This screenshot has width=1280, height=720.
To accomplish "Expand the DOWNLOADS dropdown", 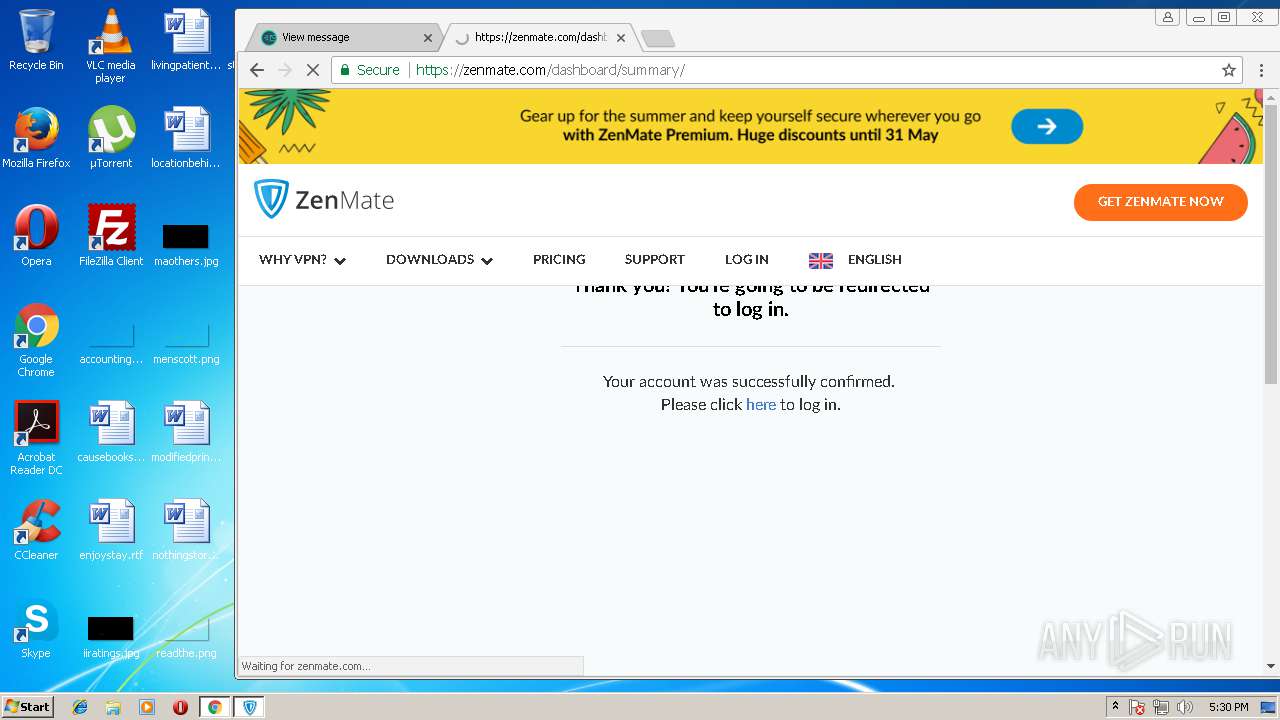I will pos(439,260).
